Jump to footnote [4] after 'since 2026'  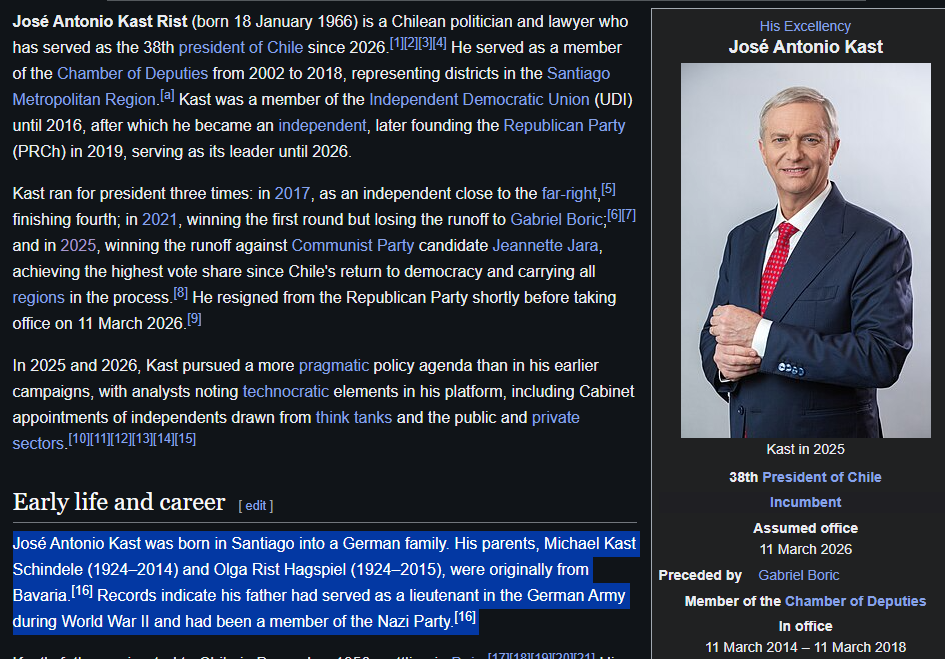pos(439,43)
